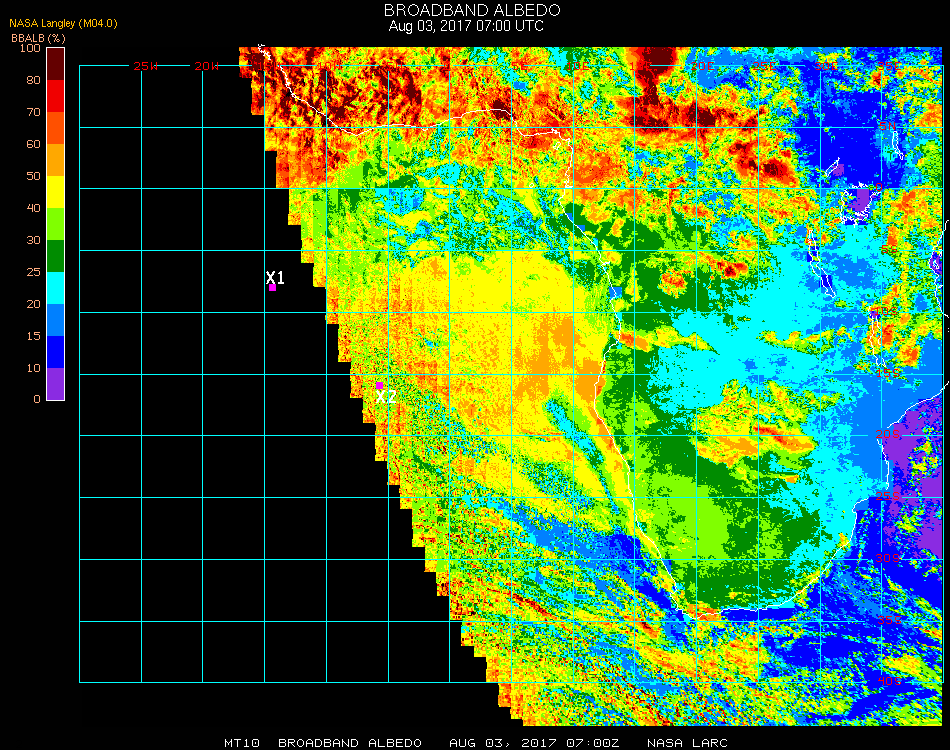Click the magenta X2 marker square

[379, 386]
